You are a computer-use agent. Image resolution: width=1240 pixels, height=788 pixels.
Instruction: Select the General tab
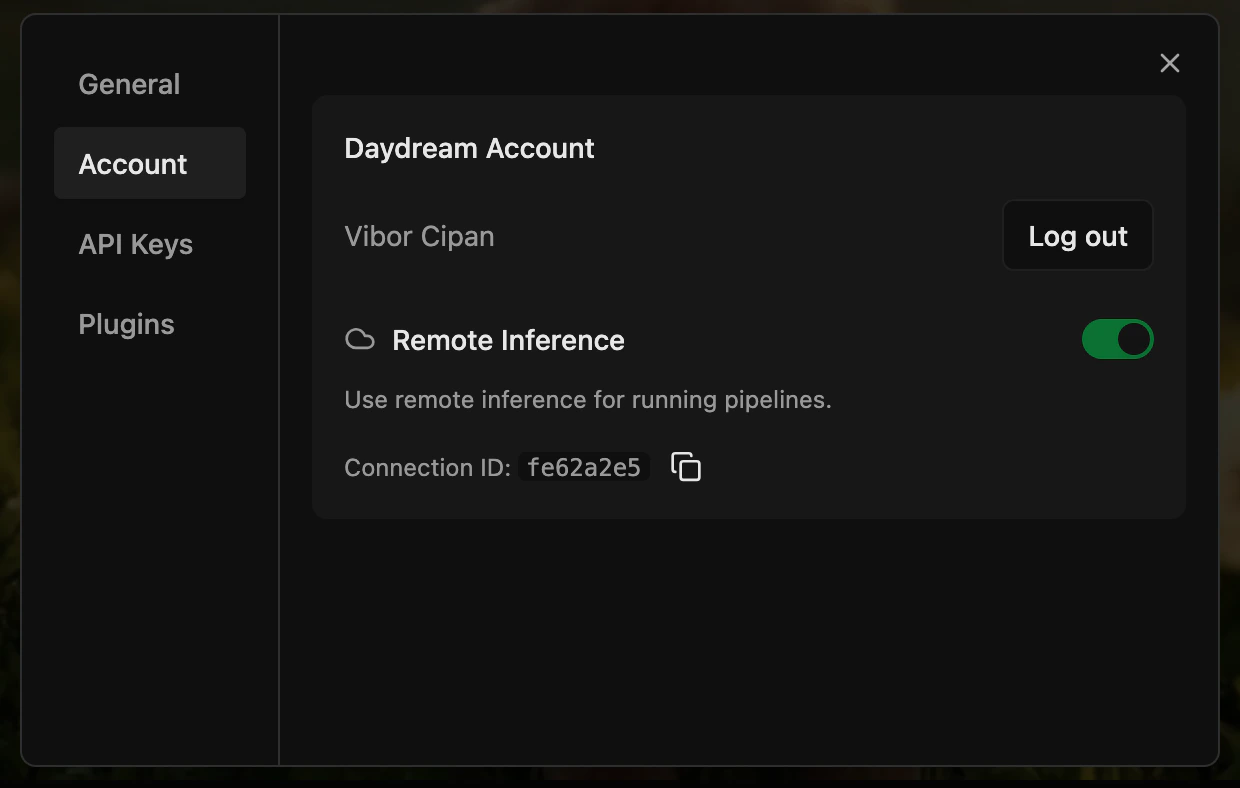coord(129,84)
